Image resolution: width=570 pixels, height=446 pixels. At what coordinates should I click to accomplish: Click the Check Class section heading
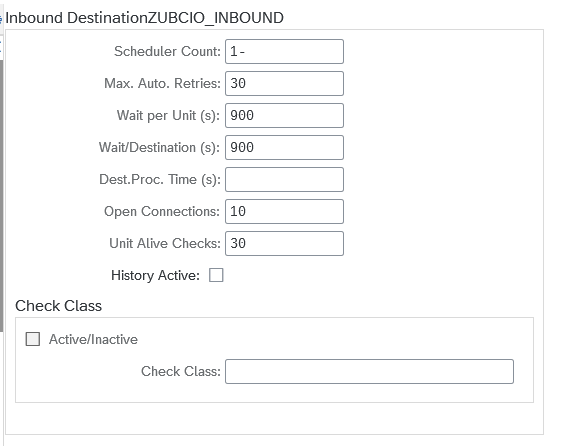pos(59,306)
